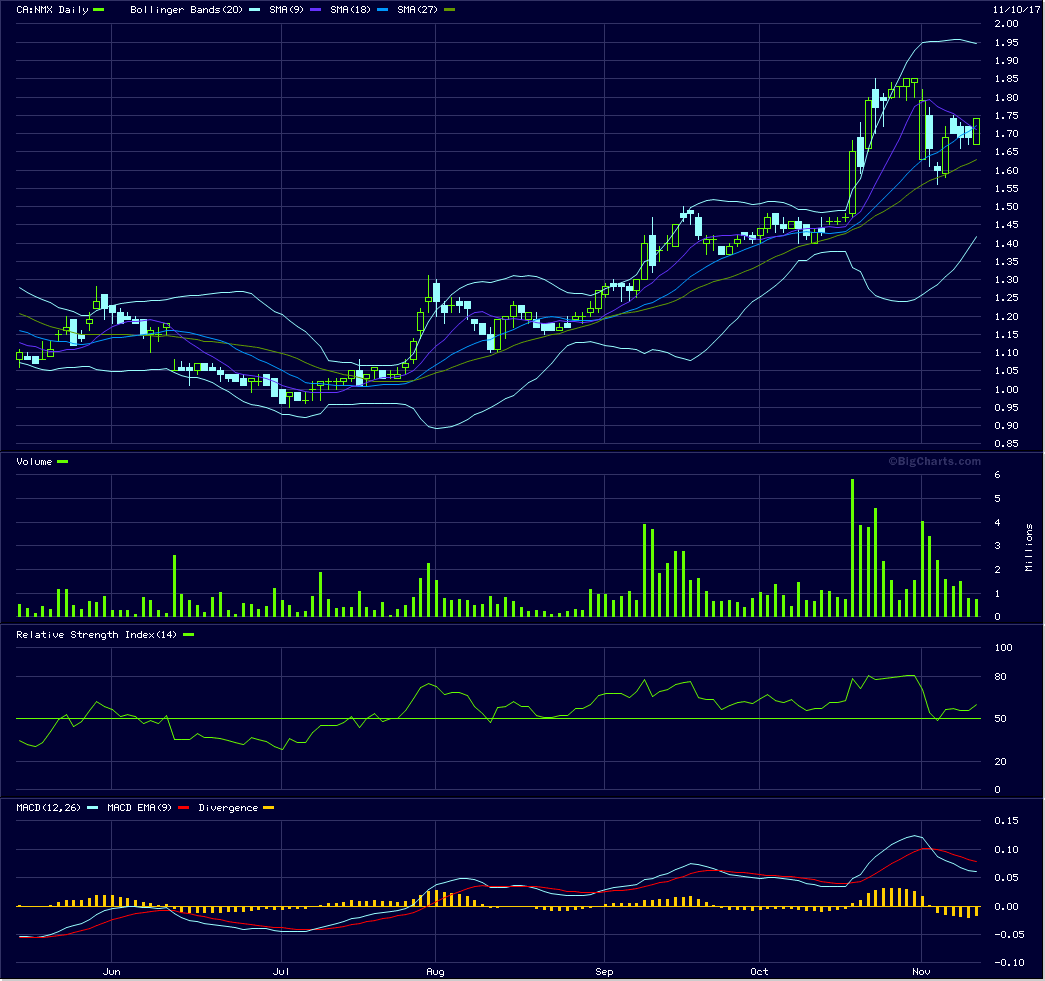Image resolution: width=1045 pixels, height=981 pixels.
Task: Click the blue SMA(18) legend swatch
Action: [383, 9]
